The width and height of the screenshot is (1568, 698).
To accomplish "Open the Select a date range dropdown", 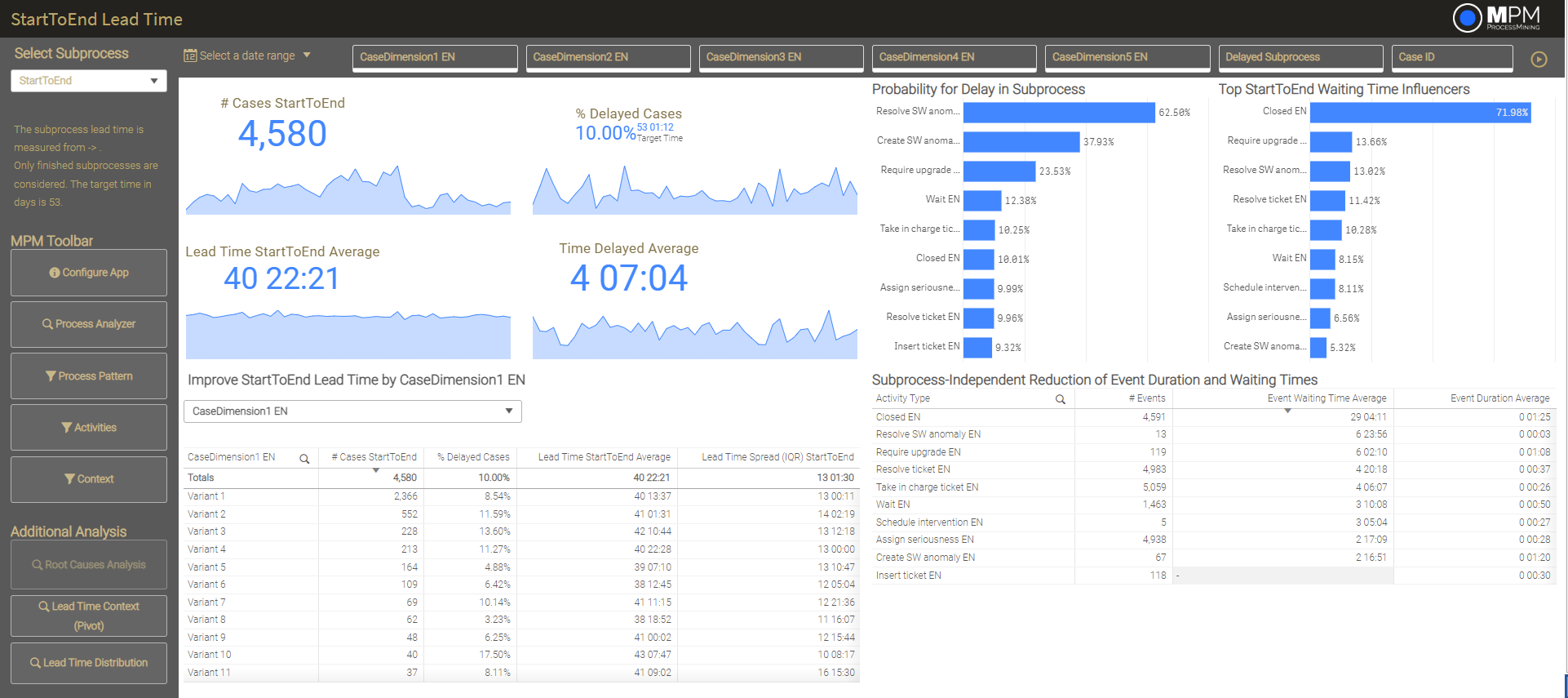I will tap(247, 56).
